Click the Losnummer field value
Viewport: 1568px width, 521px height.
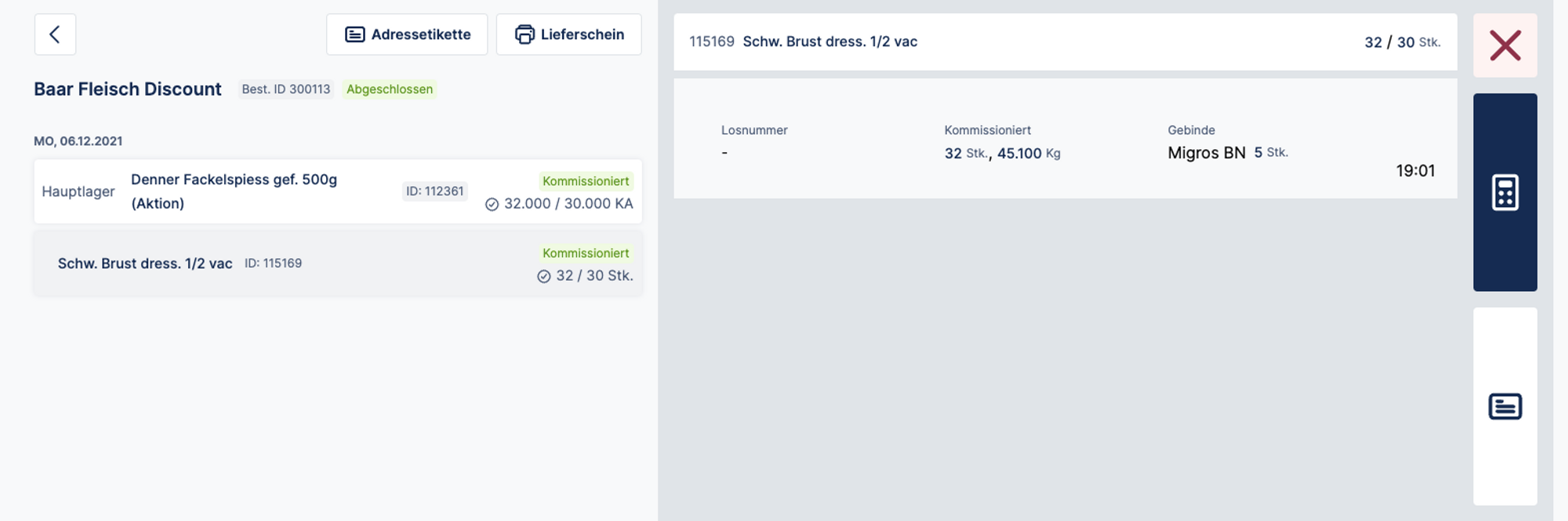[x=724, y=153]
